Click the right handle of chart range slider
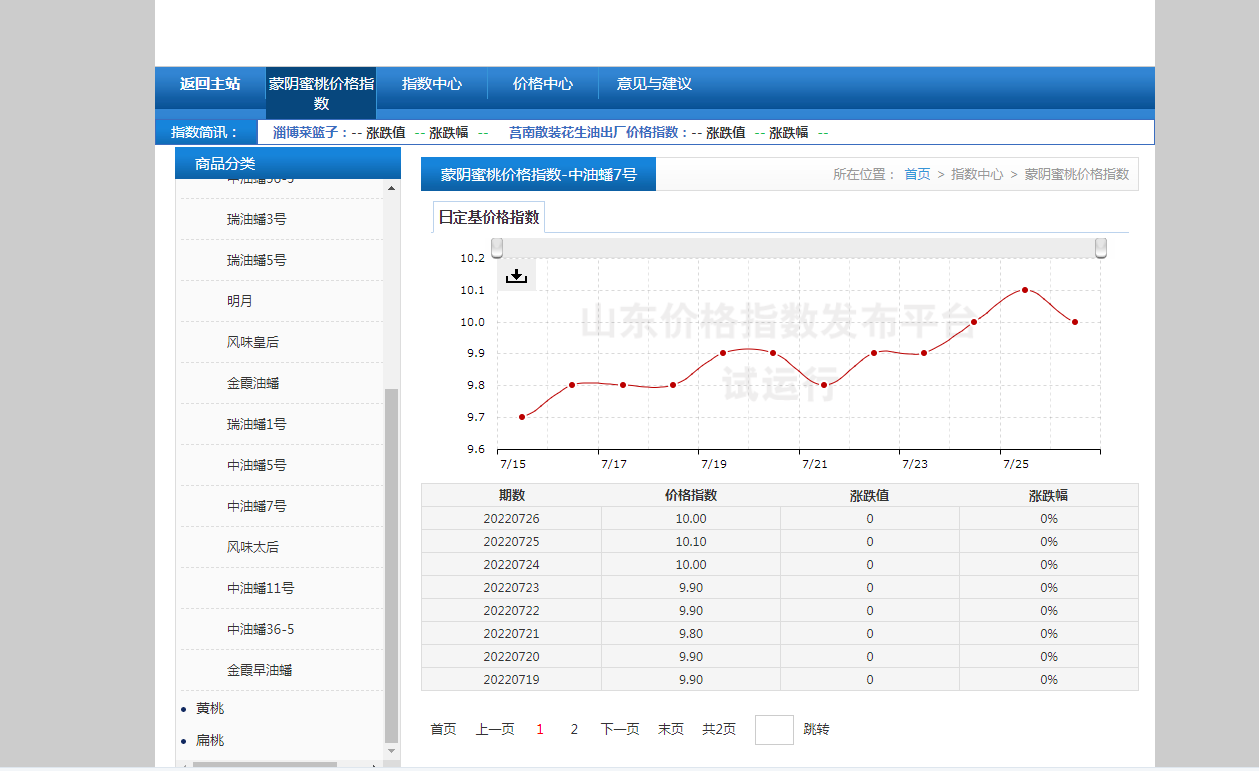This screenshot has height=771, width=1259. [1101, 248]
